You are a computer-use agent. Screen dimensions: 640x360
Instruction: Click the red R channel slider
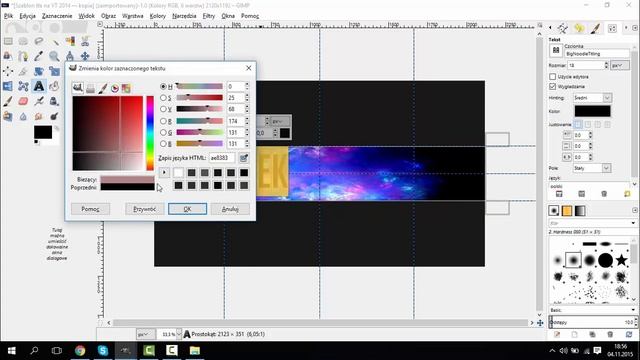tap(200, 121)
